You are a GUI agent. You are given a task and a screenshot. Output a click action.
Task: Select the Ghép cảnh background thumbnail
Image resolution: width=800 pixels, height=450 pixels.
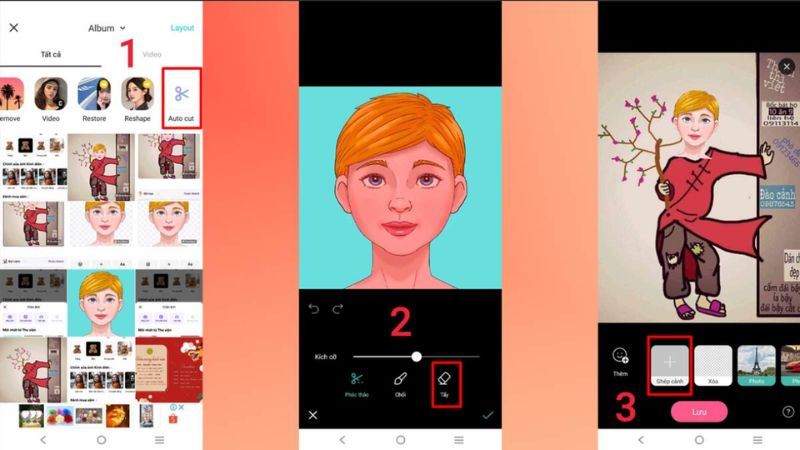pyautogui.click(x=670, y=361)
